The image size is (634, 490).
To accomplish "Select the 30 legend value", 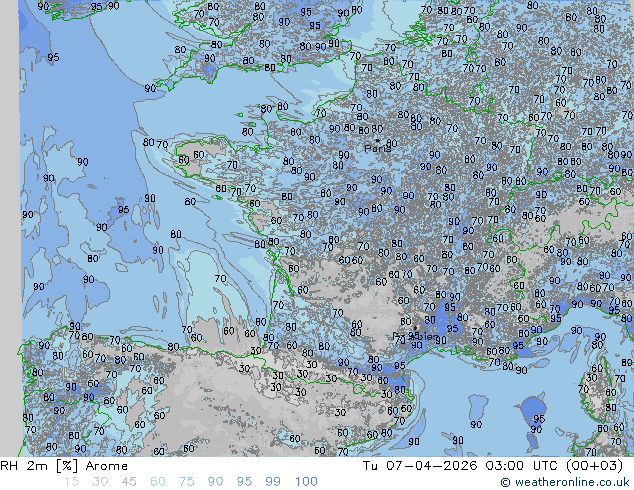I will pos(100,482).
